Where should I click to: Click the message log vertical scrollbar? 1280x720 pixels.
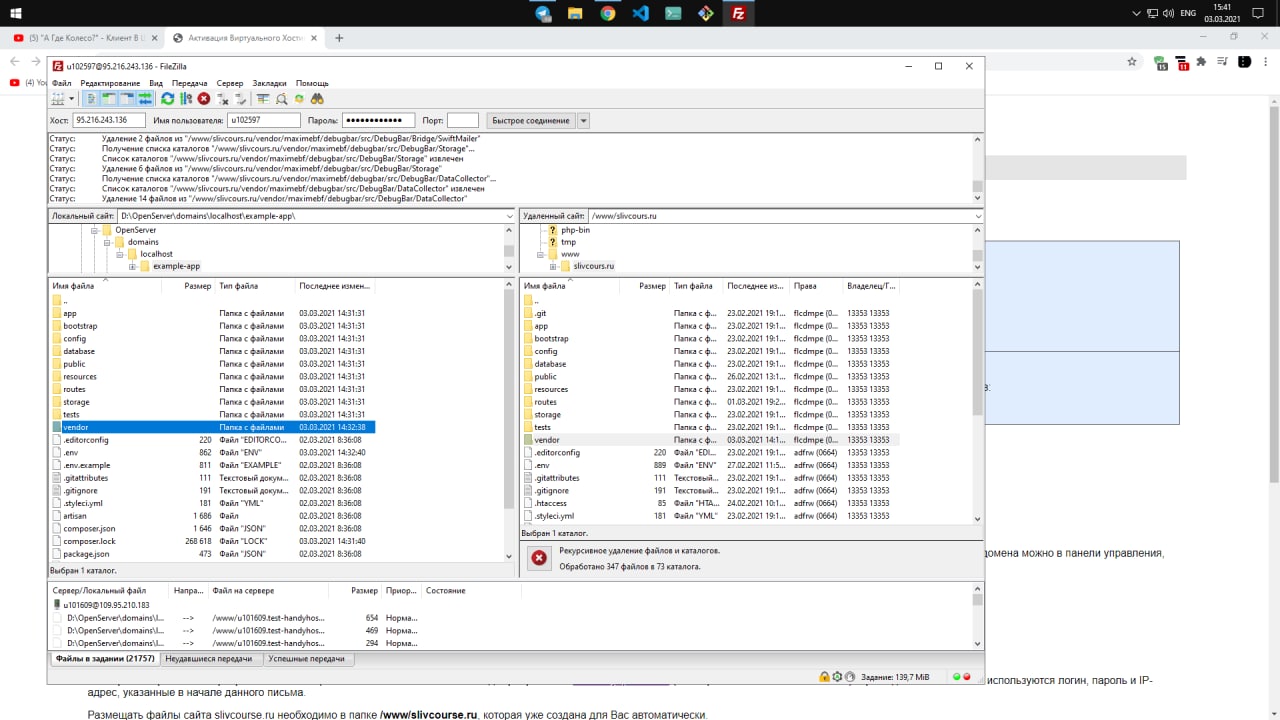tap(977, 169)
